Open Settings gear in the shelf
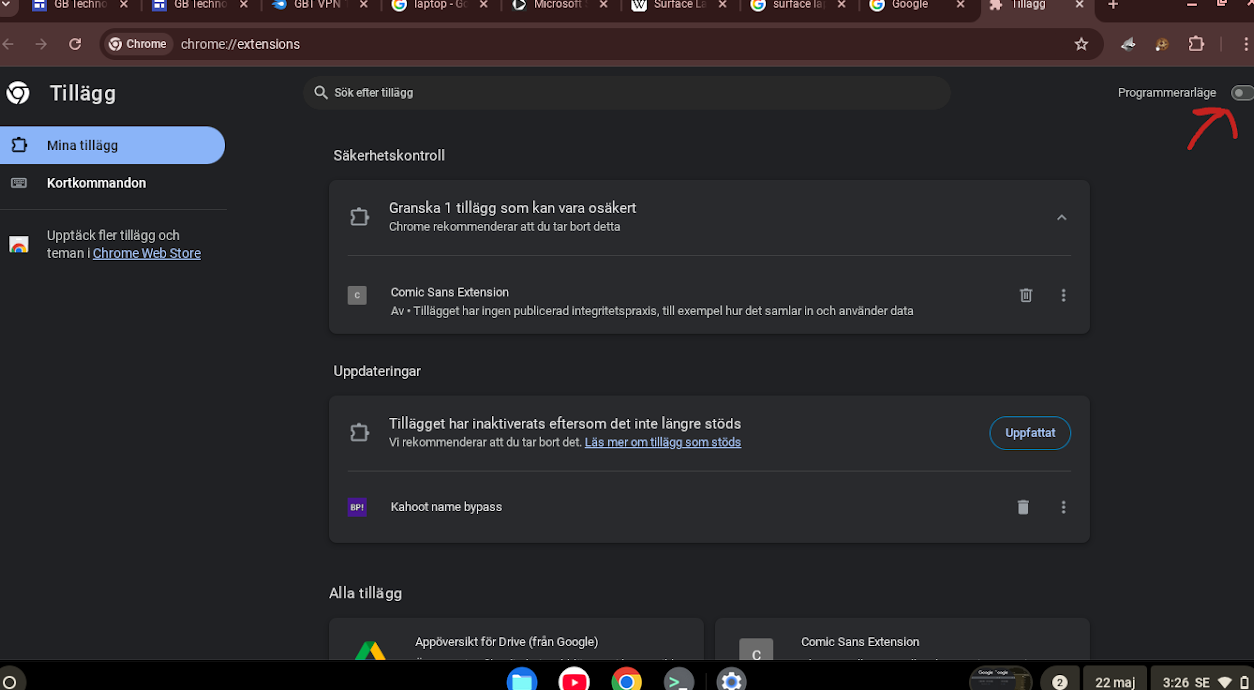The height and width of the screenshot is (690, 1254). click(x=731, y=681)
